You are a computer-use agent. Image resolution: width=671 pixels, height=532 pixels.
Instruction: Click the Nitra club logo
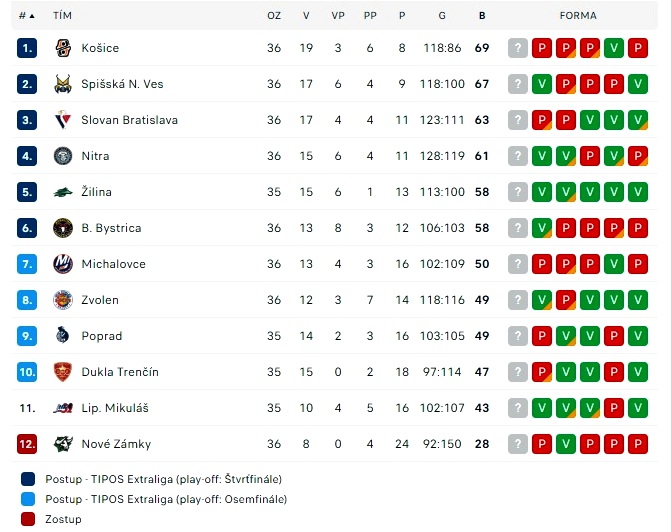pyautogui.click(x=63, y=156)
